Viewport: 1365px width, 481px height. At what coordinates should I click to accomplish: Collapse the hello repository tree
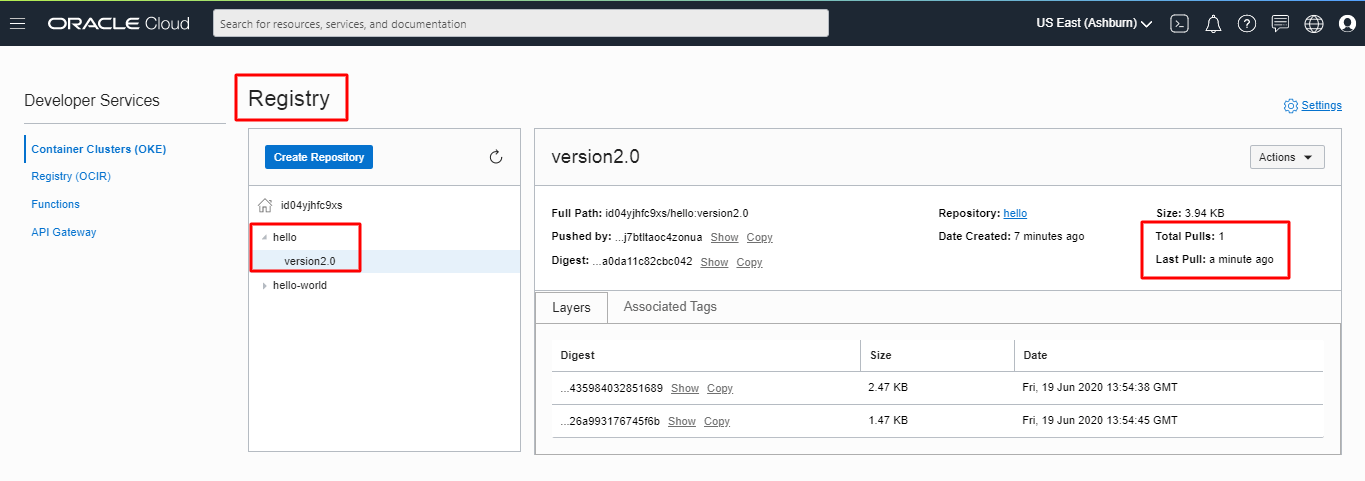click(x=264, y=238)
